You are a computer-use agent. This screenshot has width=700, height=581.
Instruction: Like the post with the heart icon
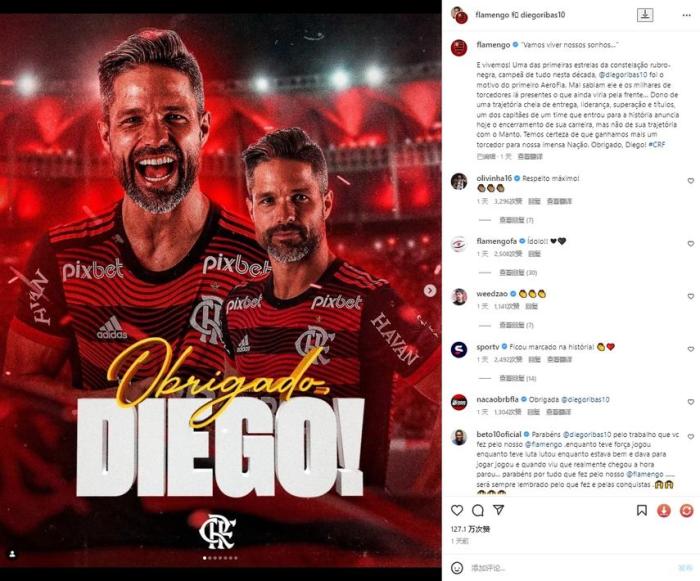pos(457,510)
